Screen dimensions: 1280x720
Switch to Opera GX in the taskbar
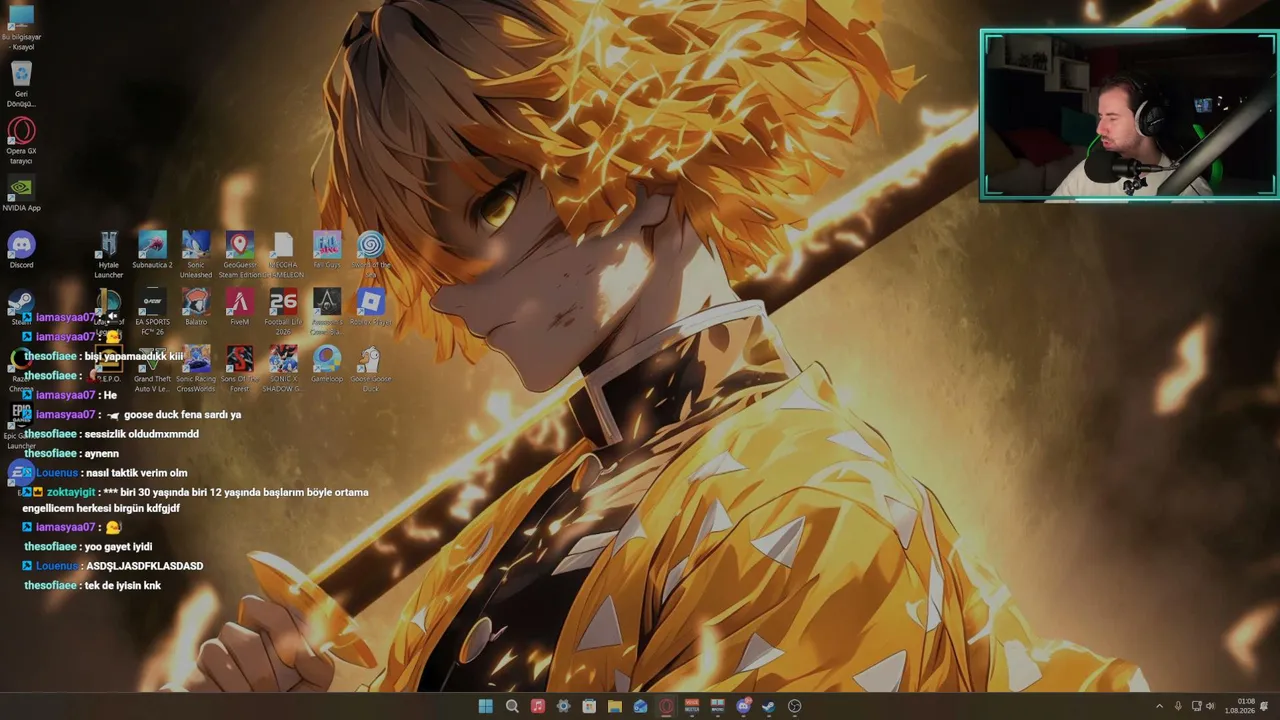pyautogui.click(x=666, y=706)
